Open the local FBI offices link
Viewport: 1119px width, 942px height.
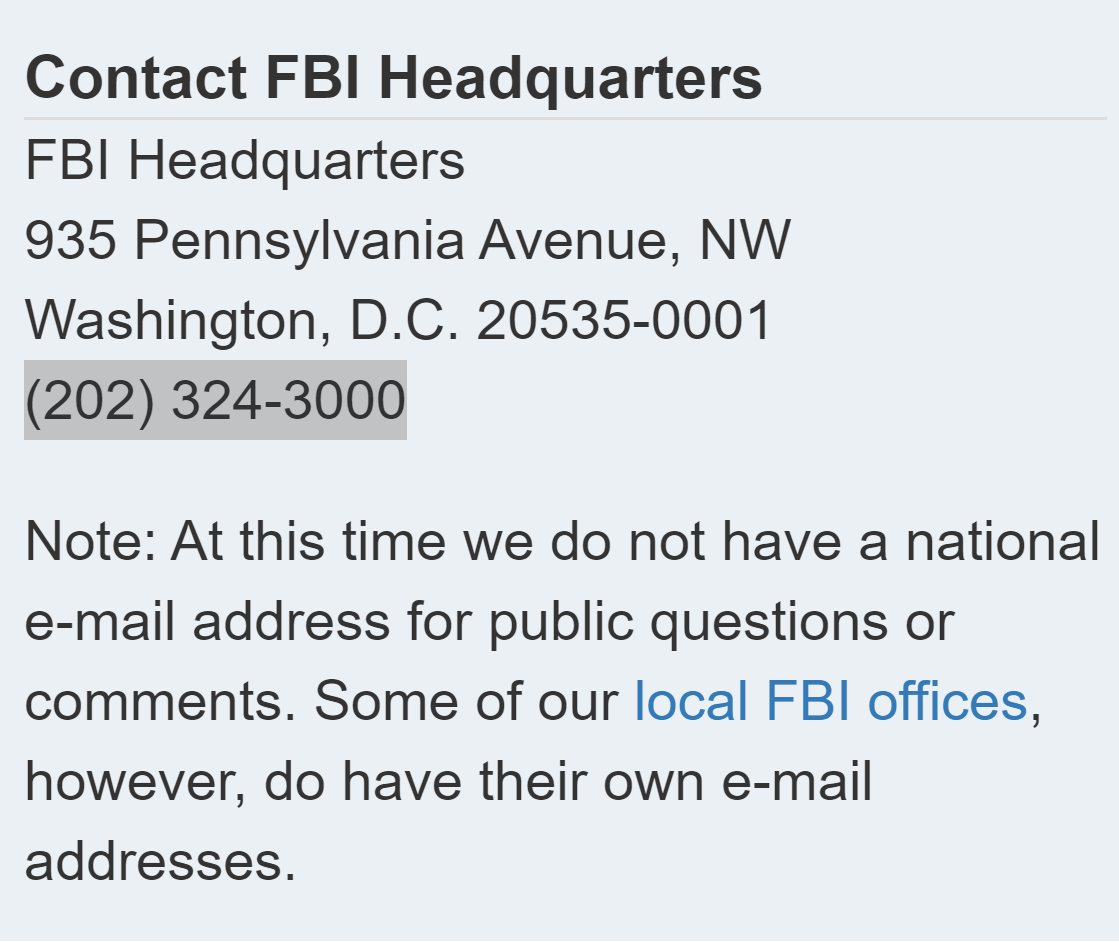tap(830, 702)
